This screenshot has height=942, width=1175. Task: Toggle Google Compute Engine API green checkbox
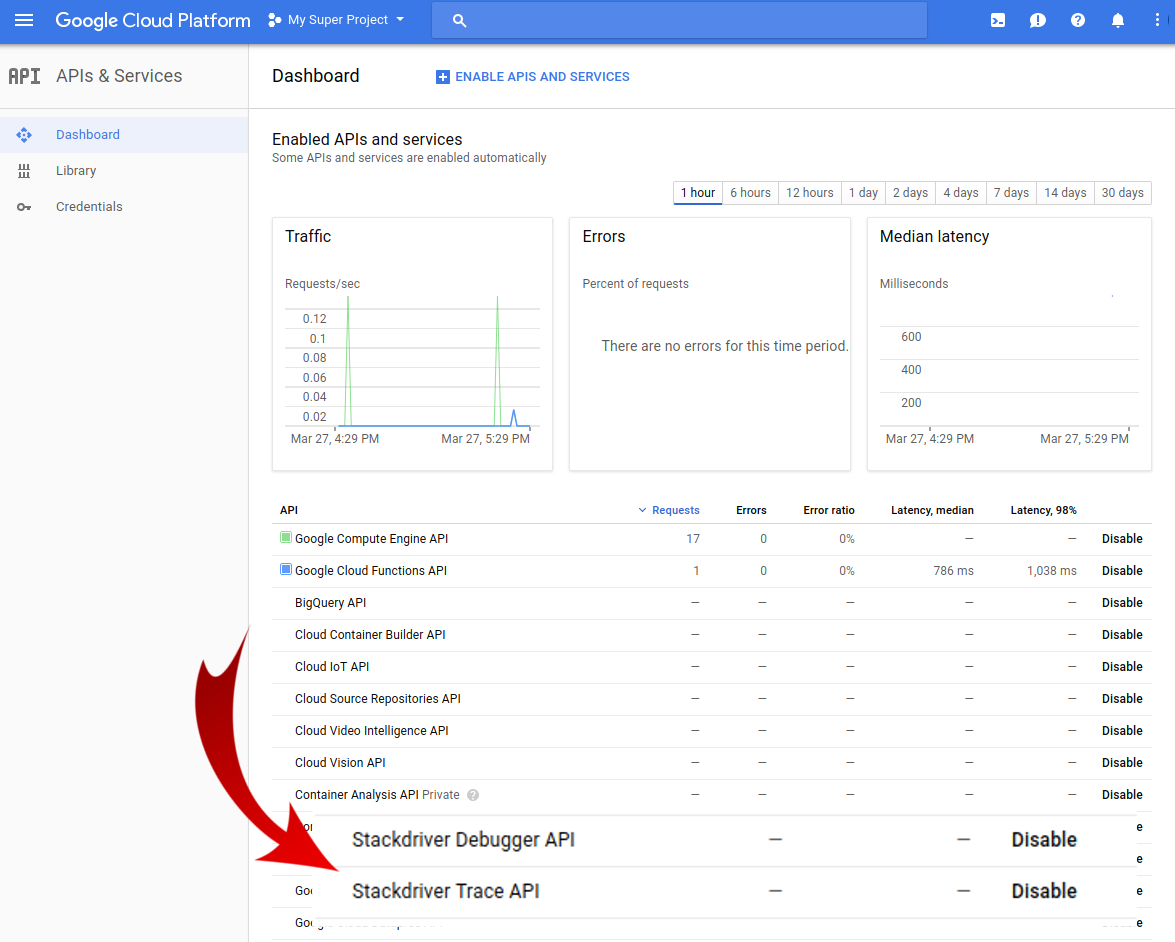[286, 538]
